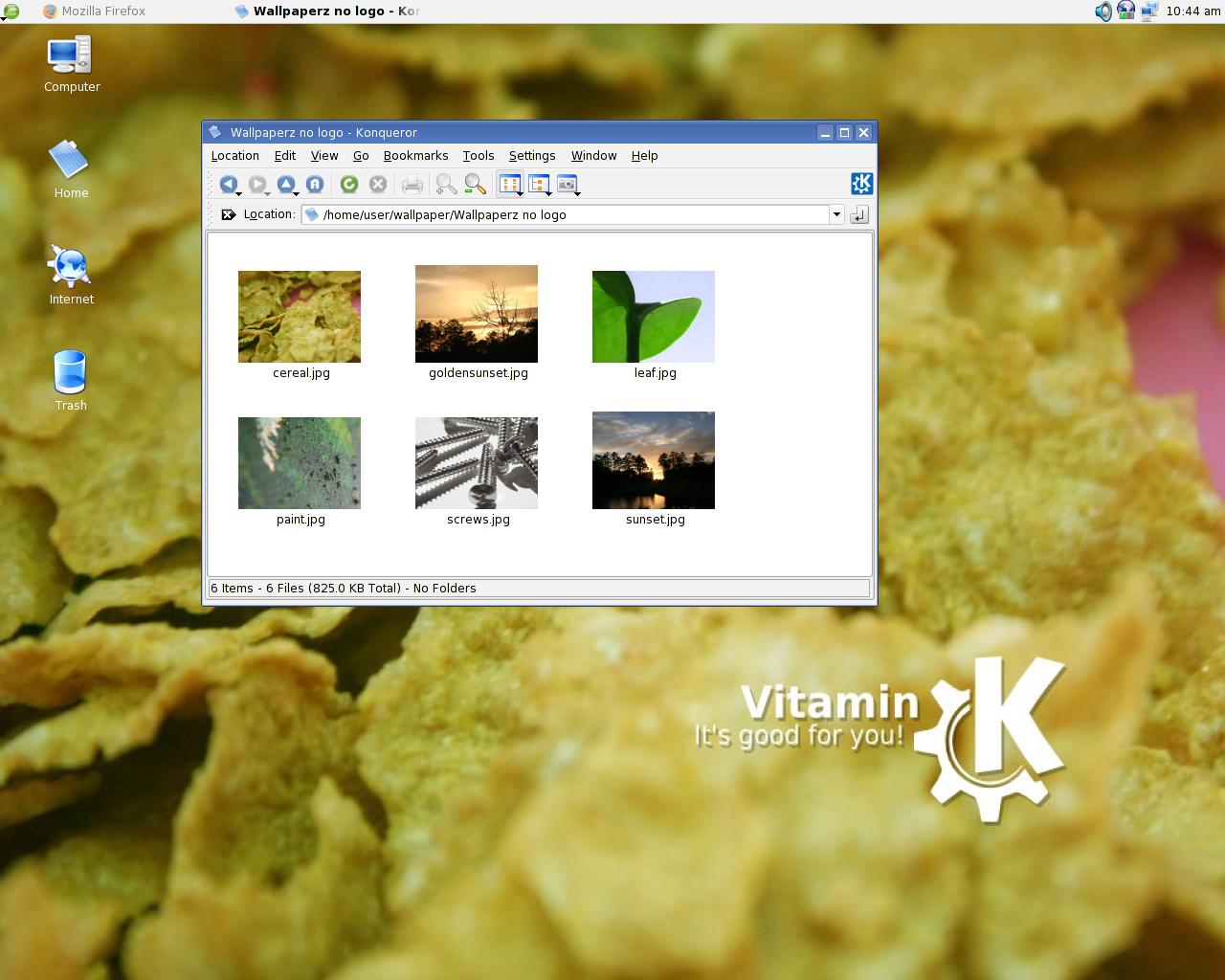Viewport: 1225px width, 980px height.
Task: Decrease icon size with magnifier minus
Action: click(x=475, y=184)
